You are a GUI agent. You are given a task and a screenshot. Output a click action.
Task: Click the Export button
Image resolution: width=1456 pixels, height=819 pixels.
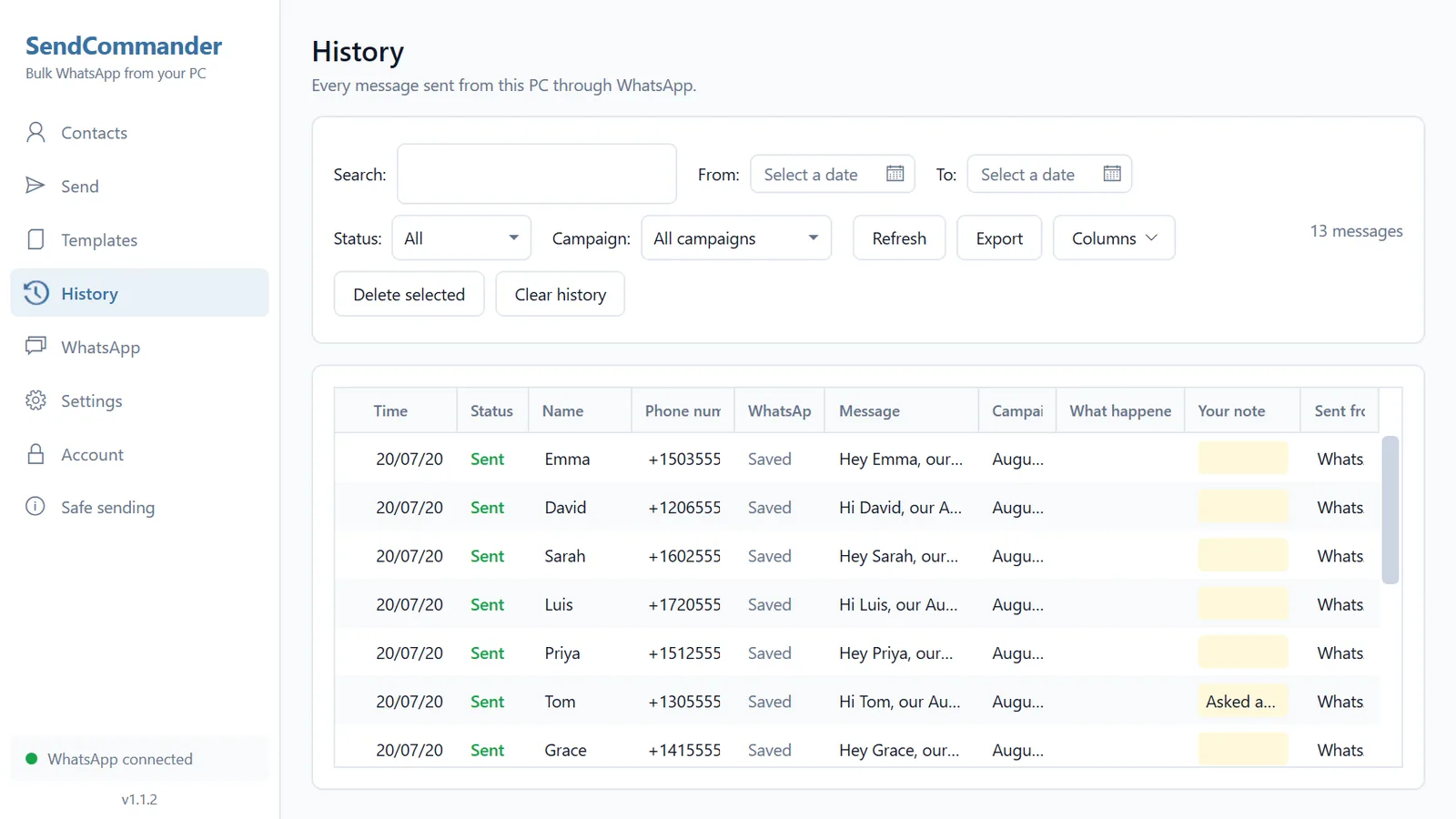pos(999,238)
